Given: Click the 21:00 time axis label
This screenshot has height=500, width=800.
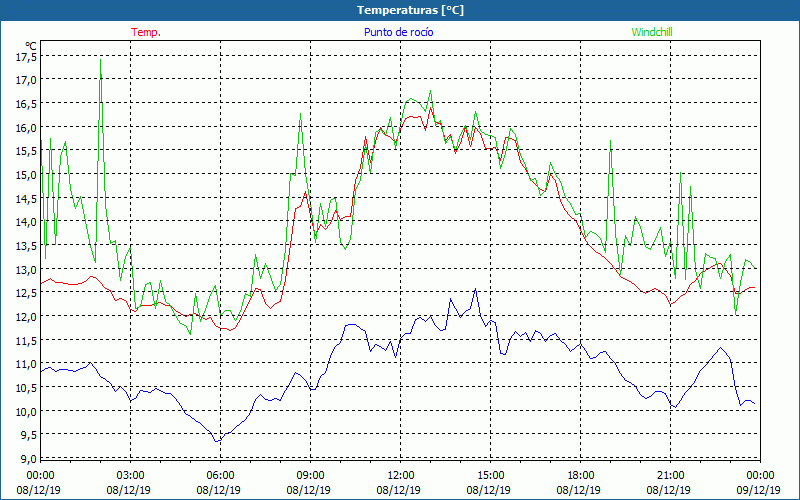Looking at the screenshot, I should [670, 476].
